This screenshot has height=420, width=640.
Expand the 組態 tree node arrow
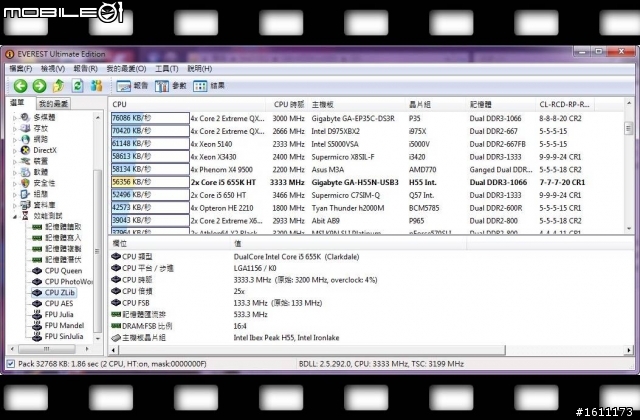[x=15, y=195]
